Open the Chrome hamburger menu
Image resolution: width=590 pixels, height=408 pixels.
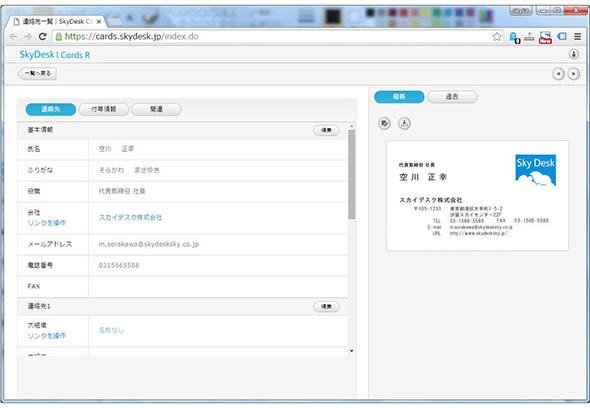pyautogui.click(x=578, y=37)
